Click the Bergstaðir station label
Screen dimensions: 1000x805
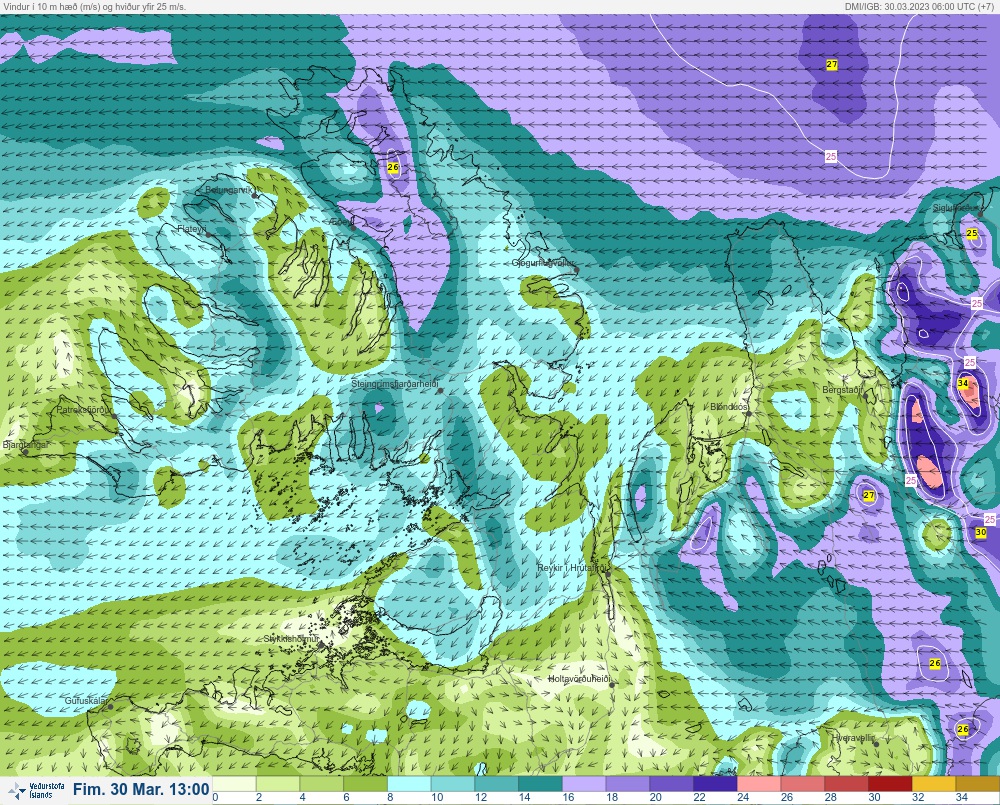[842, 389]
